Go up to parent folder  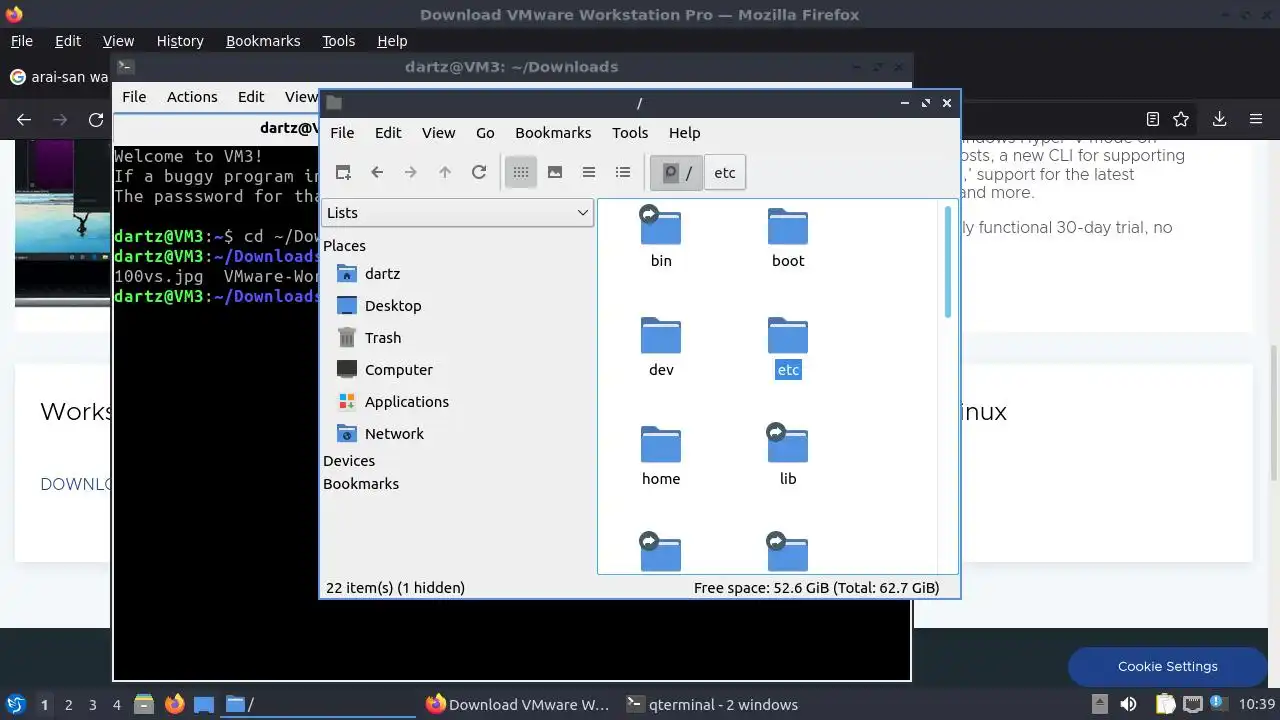coord(445,172)
